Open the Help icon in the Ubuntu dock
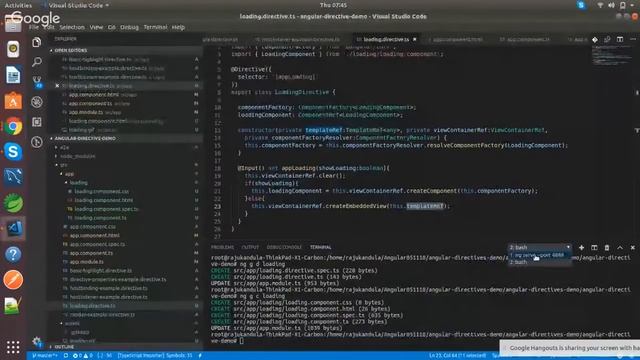This screenshot has height=360, width=640. pyautogui.click(x=13, y=254)
